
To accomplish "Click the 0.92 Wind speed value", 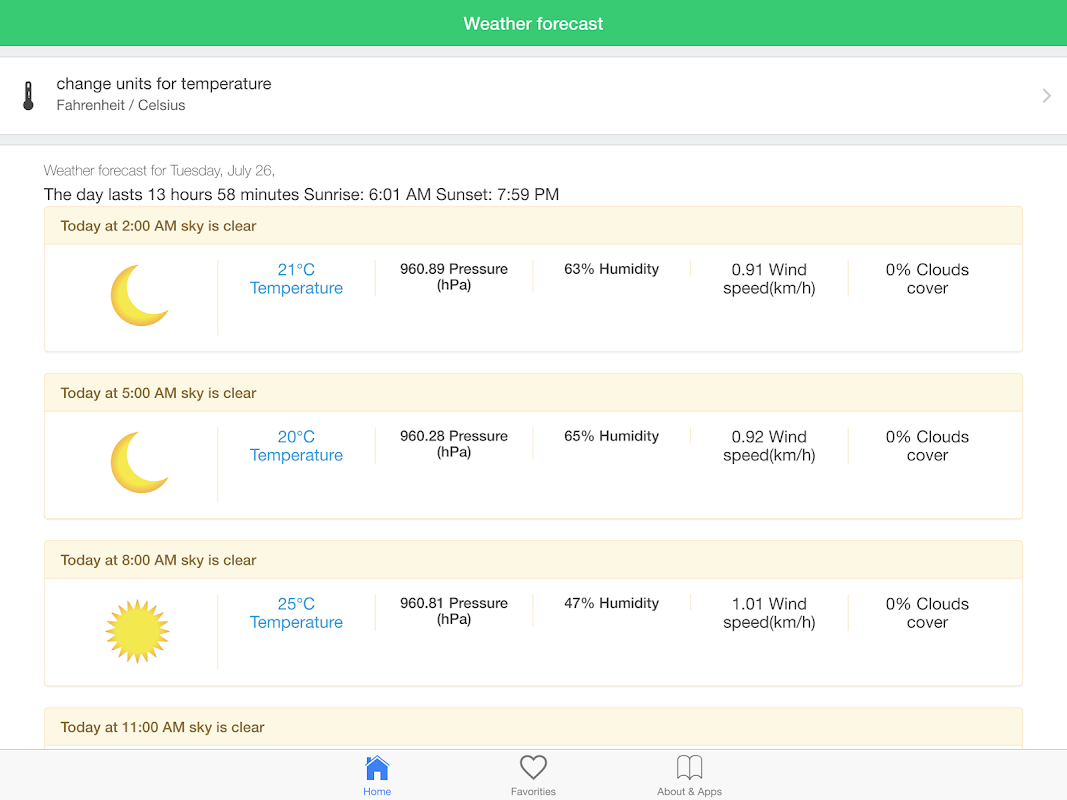I will [769, 446].
